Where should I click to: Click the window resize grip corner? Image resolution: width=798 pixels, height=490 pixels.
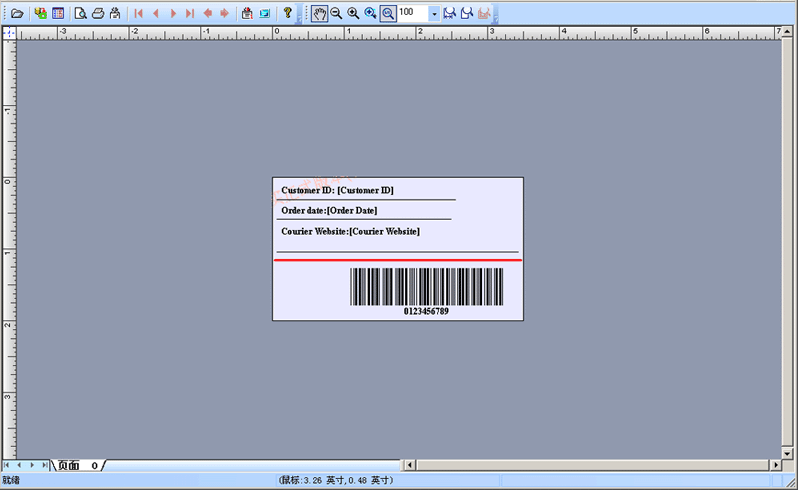click(x=792, y=483)
